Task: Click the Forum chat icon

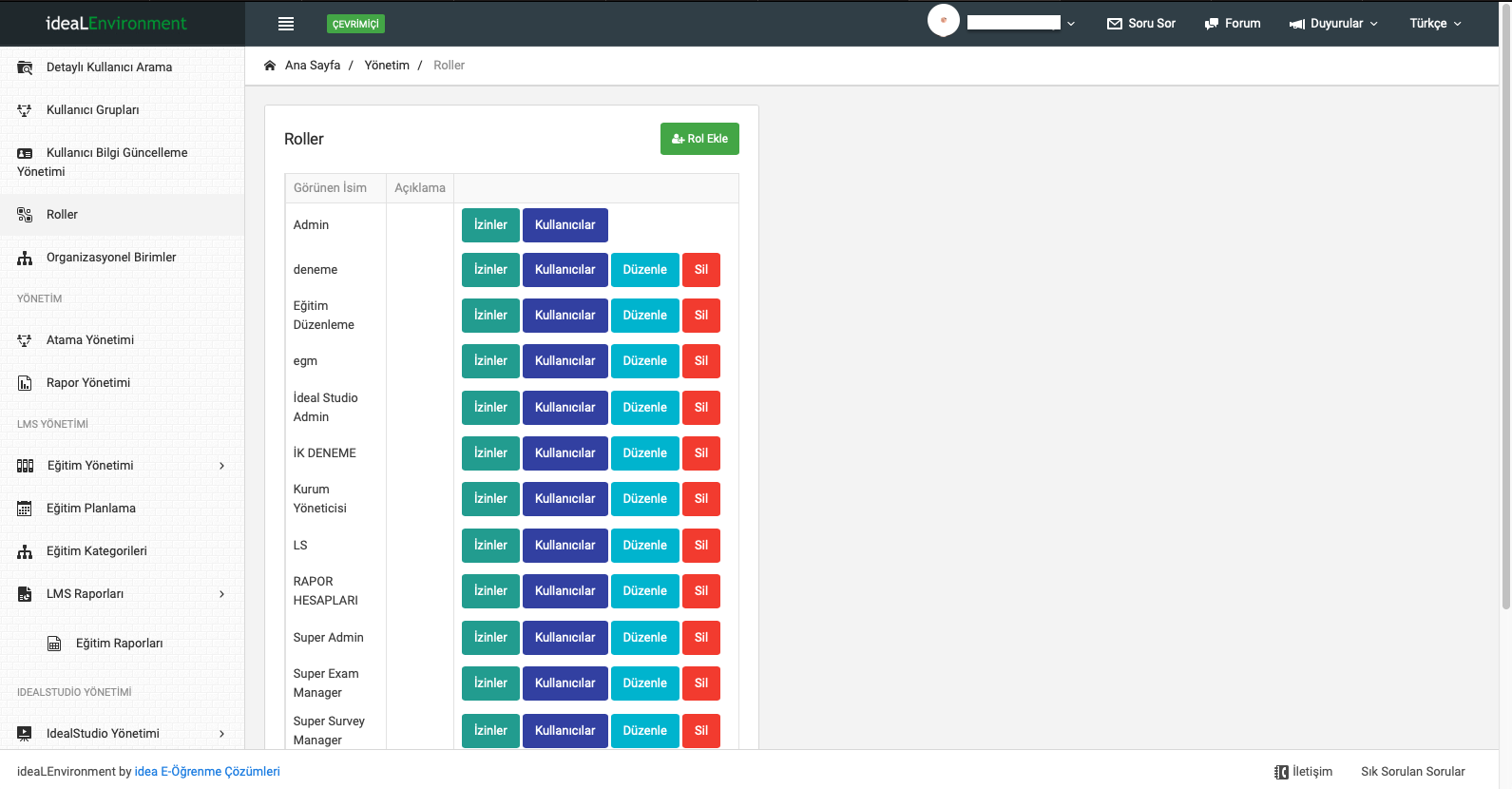Action: [1212, 24]
